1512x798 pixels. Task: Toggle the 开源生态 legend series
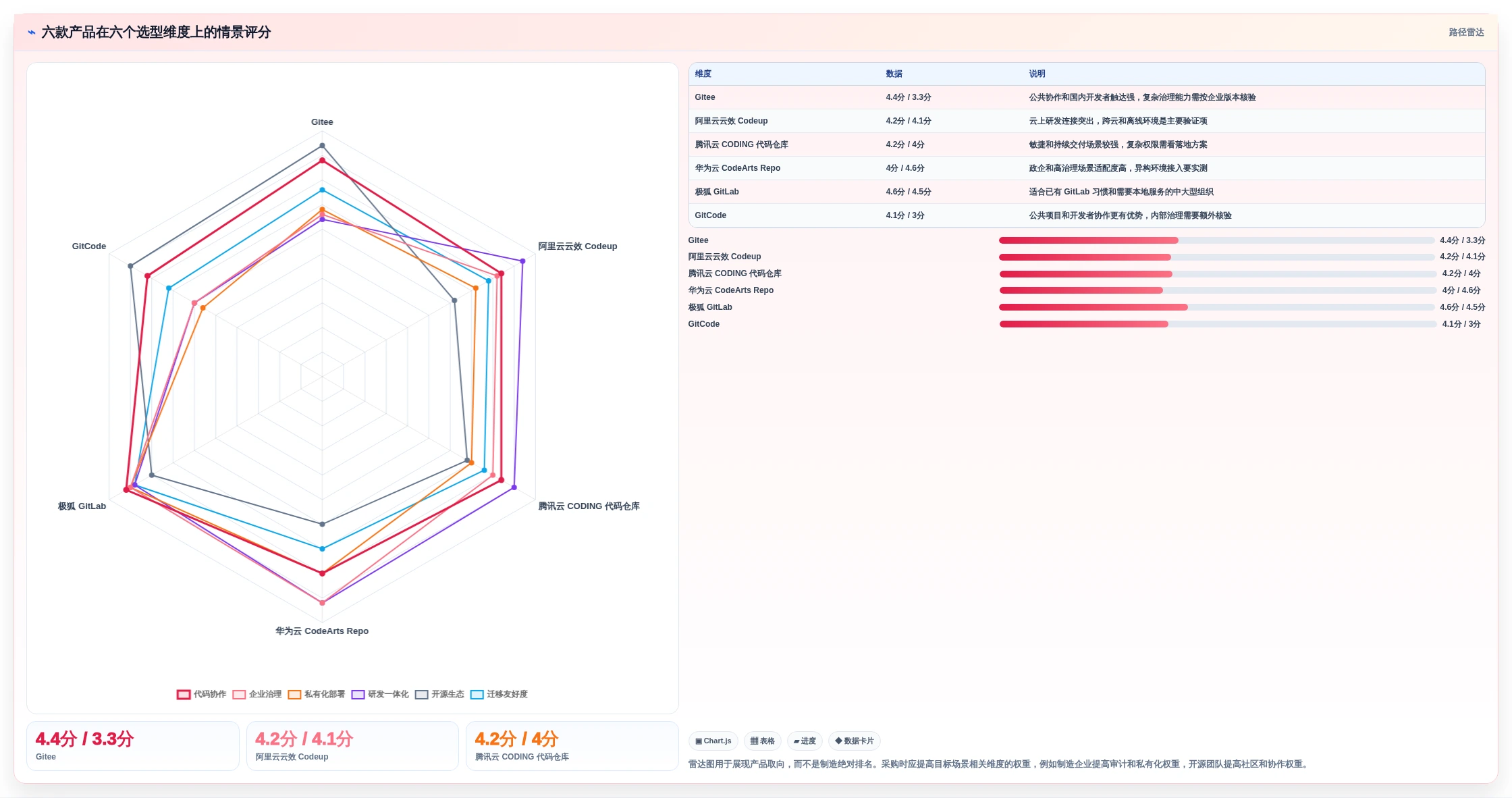439,694
